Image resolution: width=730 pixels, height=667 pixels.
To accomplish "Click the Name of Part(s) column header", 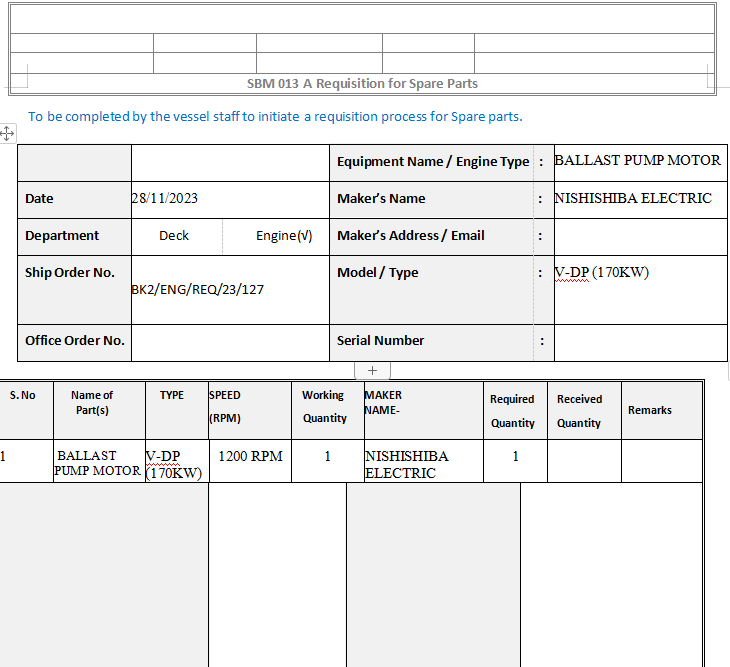I will click(92, 403).
